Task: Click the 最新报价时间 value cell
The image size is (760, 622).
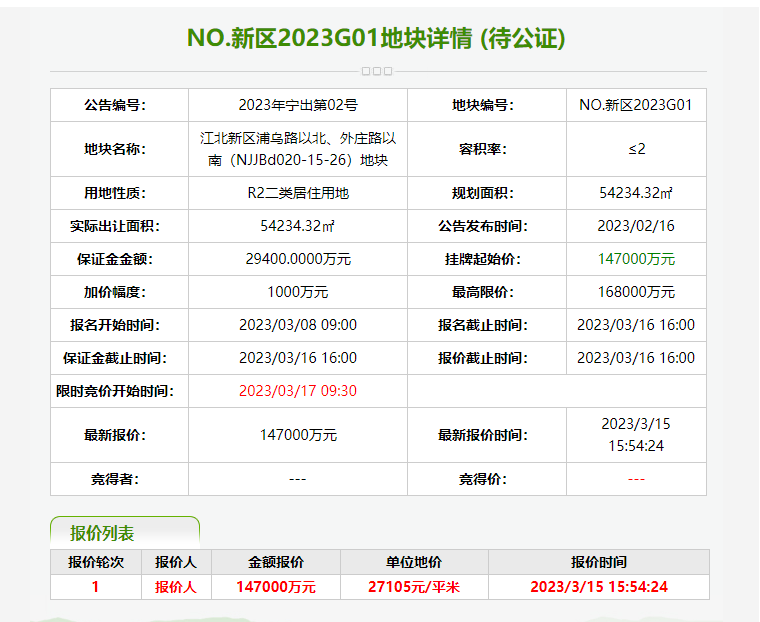Action: pyautogui.click(x=636, y=435)
